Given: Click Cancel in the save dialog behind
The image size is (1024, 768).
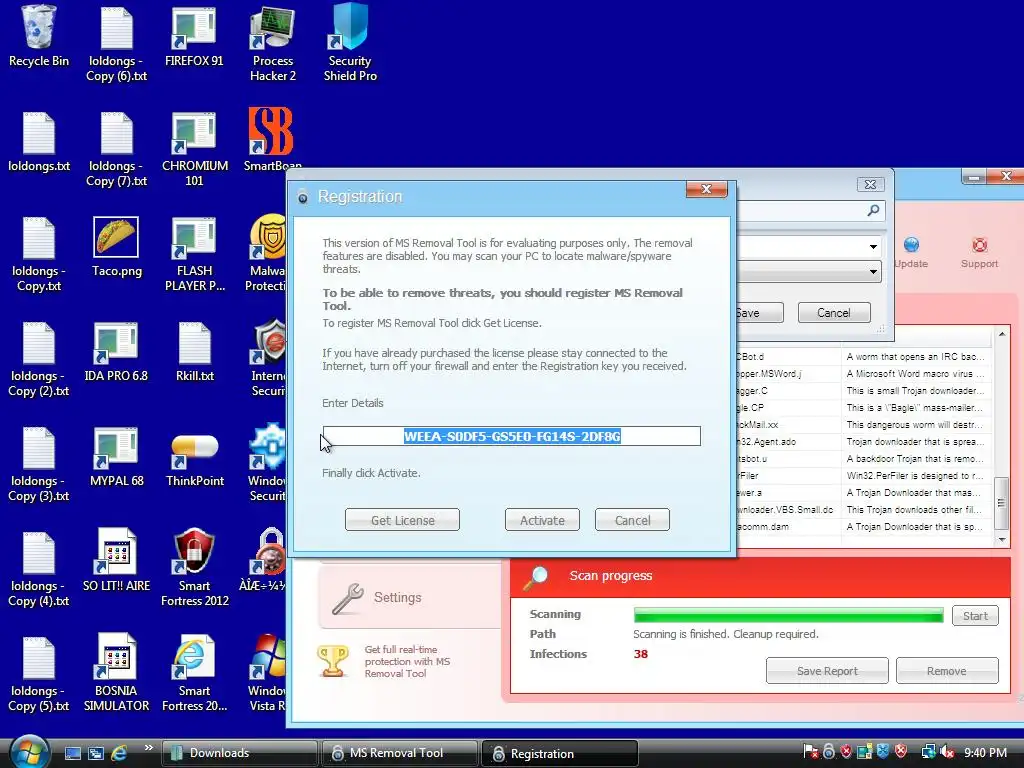Looking at the screenshot, I should [834, 313].
